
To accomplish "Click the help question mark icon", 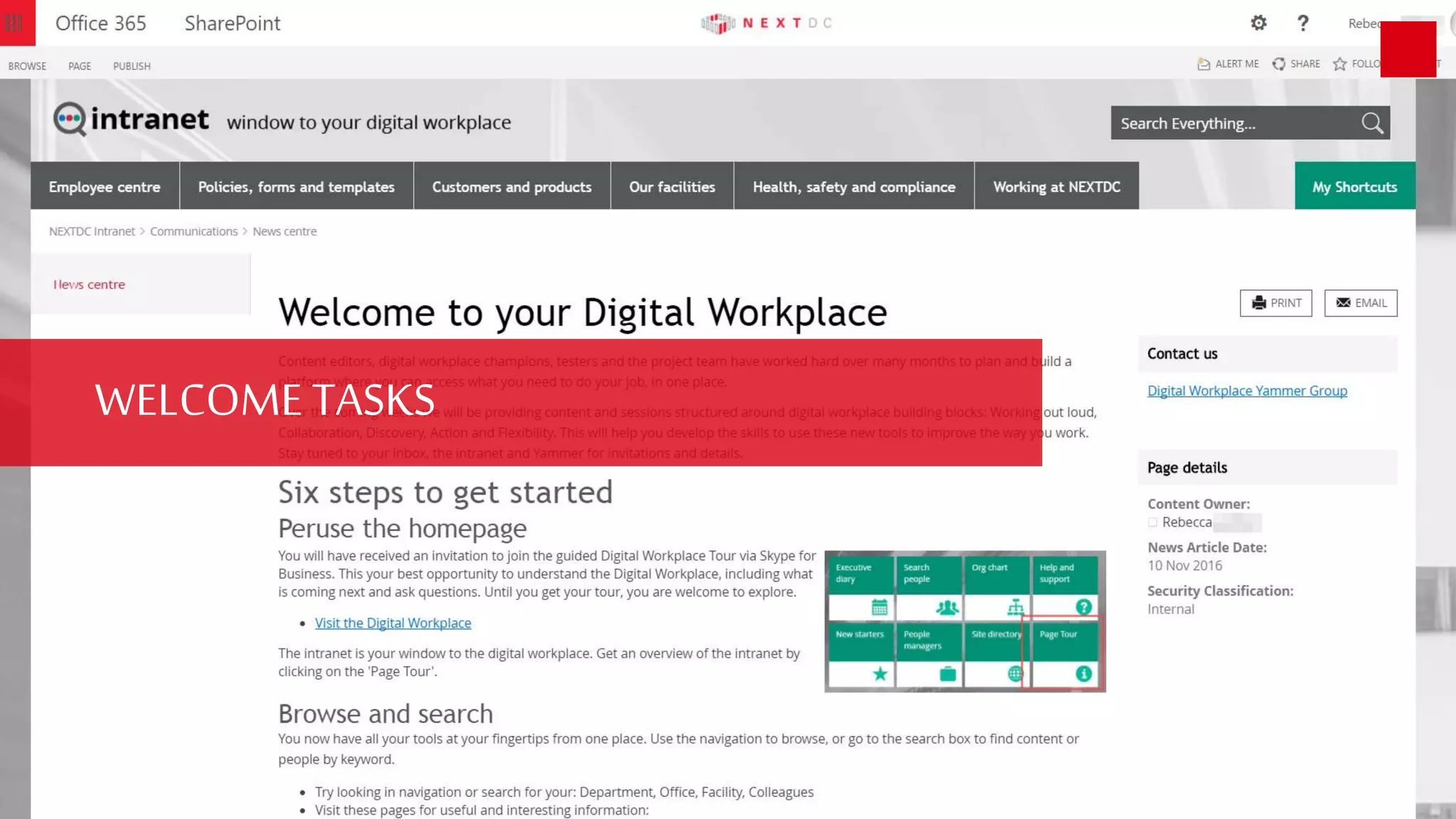I will 1302,23.
